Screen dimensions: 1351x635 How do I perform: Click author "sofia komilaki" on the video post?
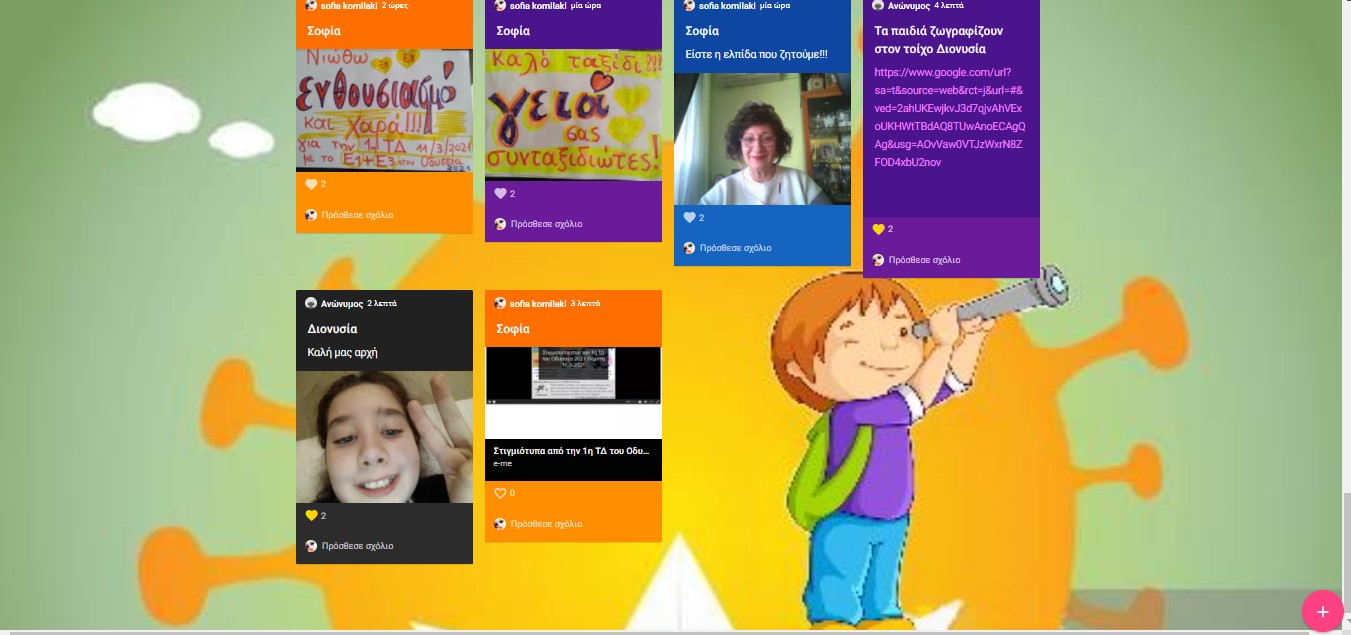538,303
